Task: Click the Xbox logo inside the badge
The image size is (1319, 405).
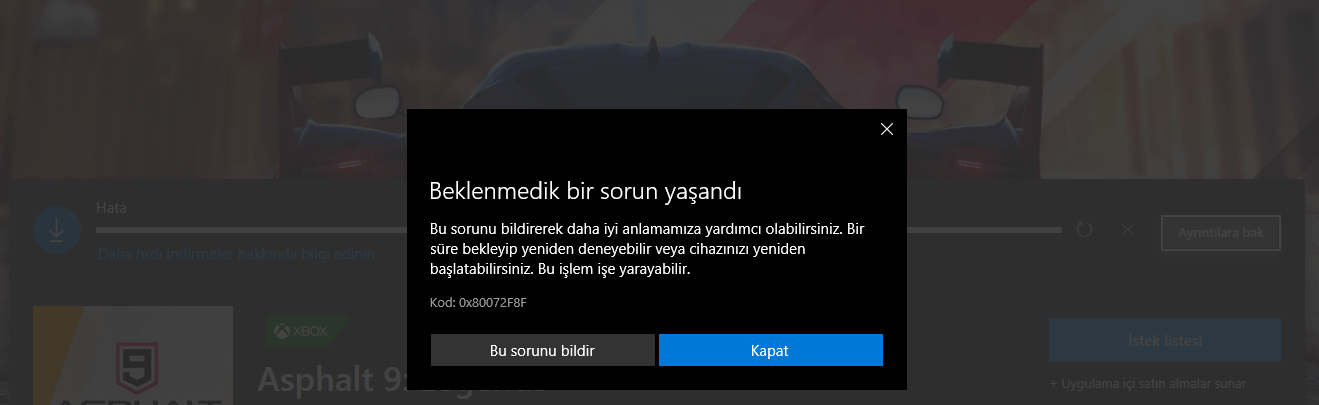Action: pos(282,330)
